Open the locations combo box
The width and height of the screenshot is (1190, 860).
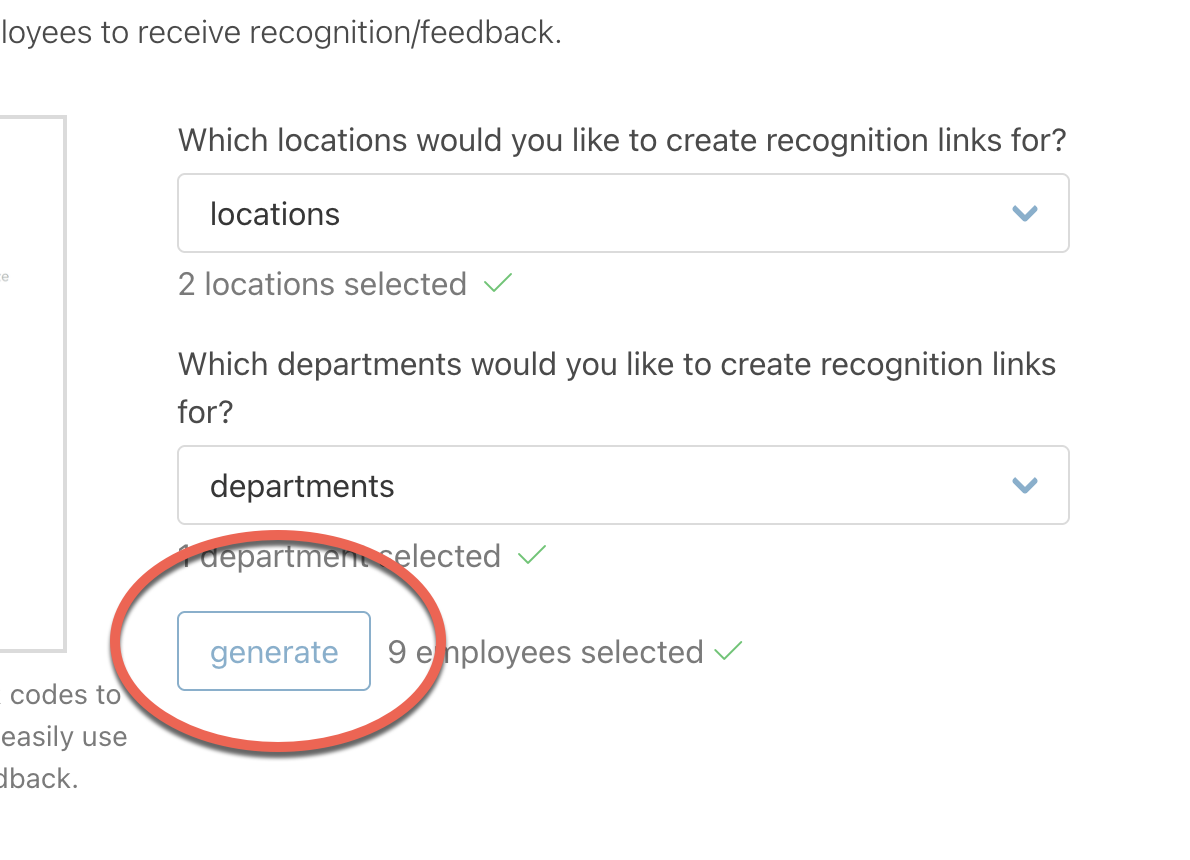point(623,213)
